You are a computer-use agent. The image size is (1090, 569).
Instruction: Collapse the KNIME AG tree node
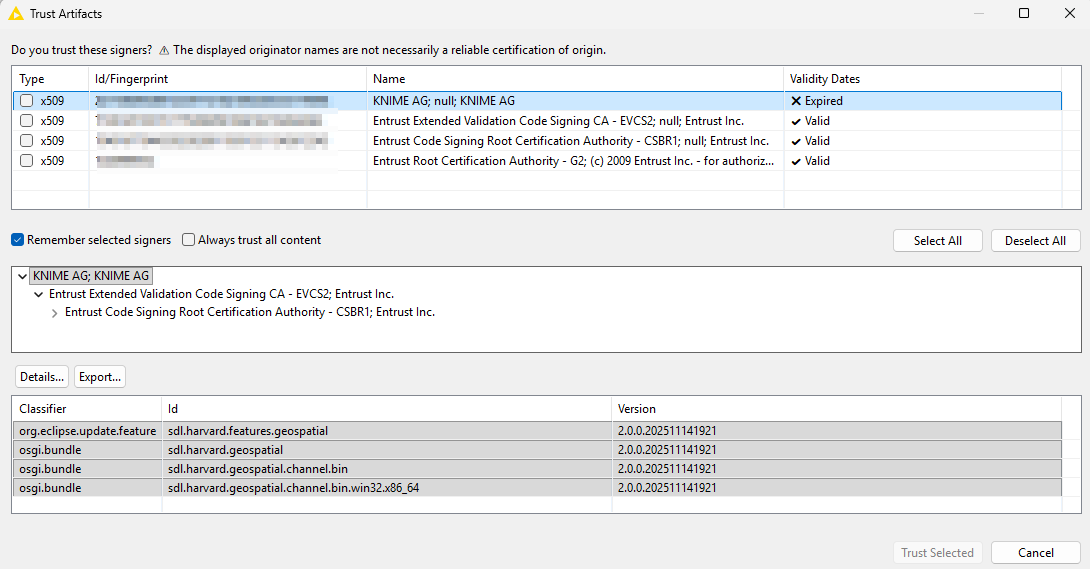coord(22,276)
